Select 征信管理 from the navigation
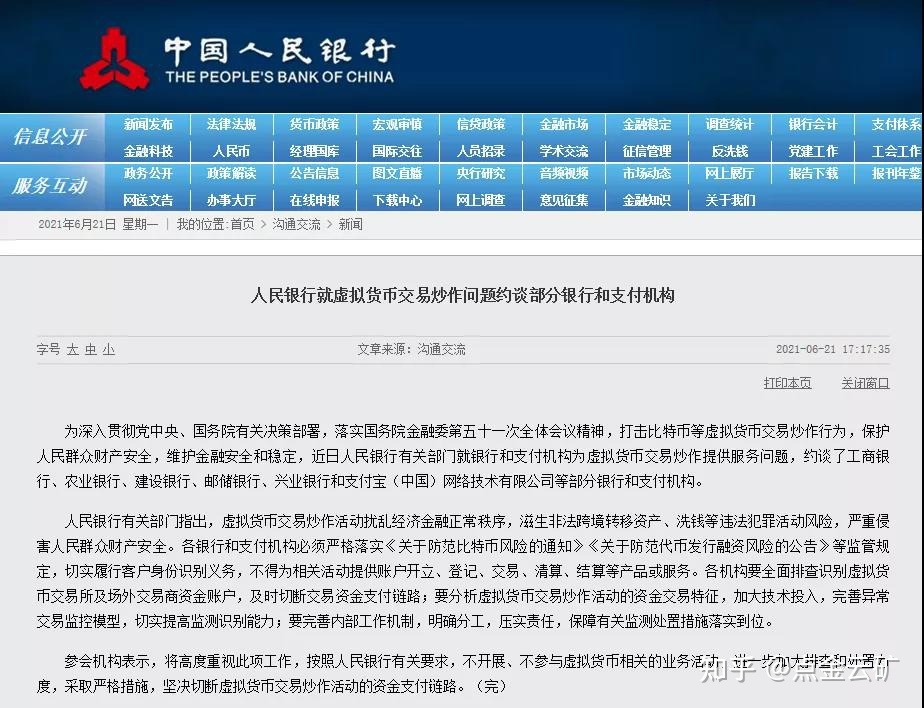 (646, 152)
